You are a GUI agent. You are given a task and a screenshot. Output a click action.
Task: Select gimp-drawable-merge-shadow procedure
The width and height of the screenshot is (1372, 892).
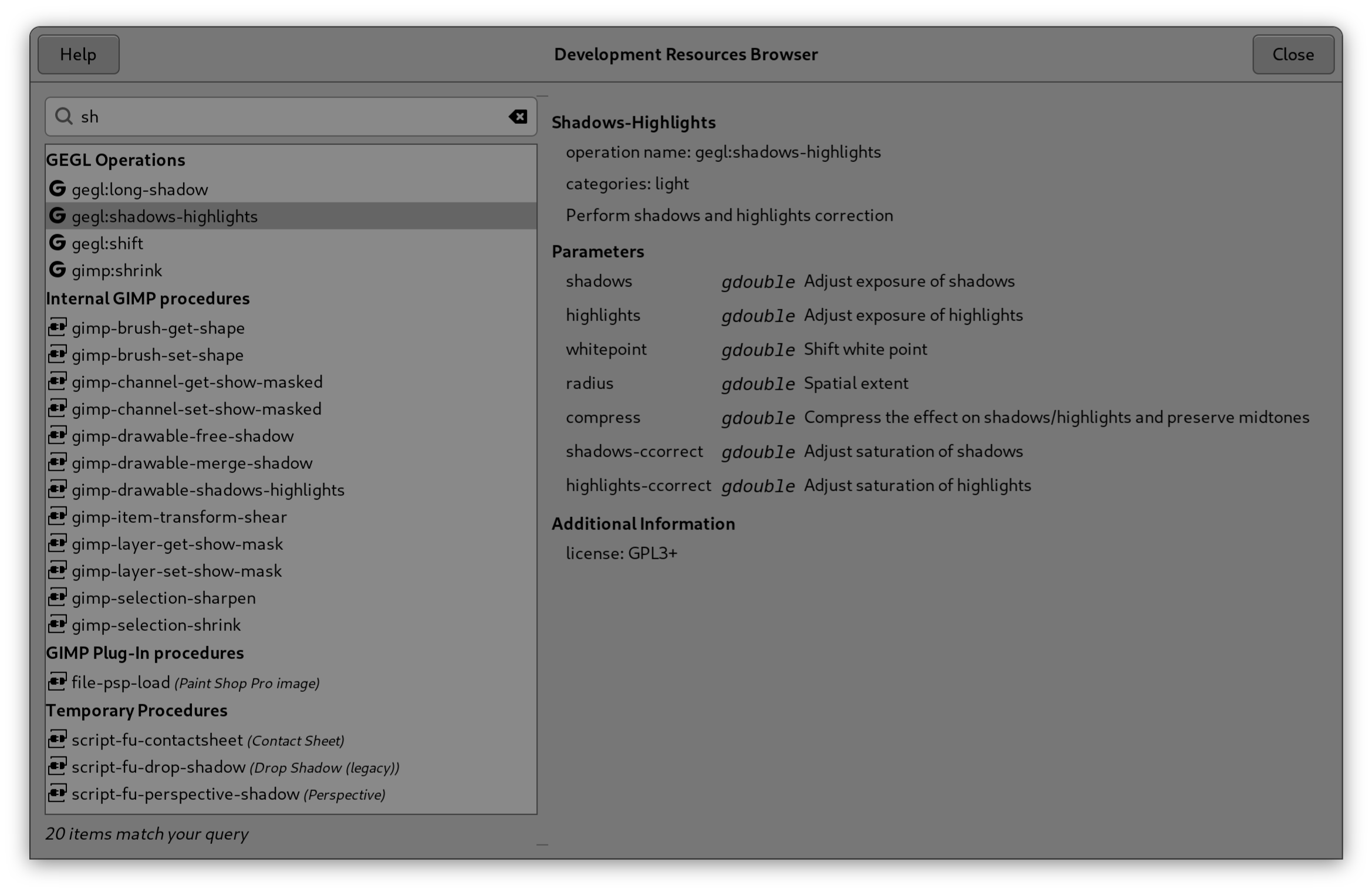tap(291, 462)
